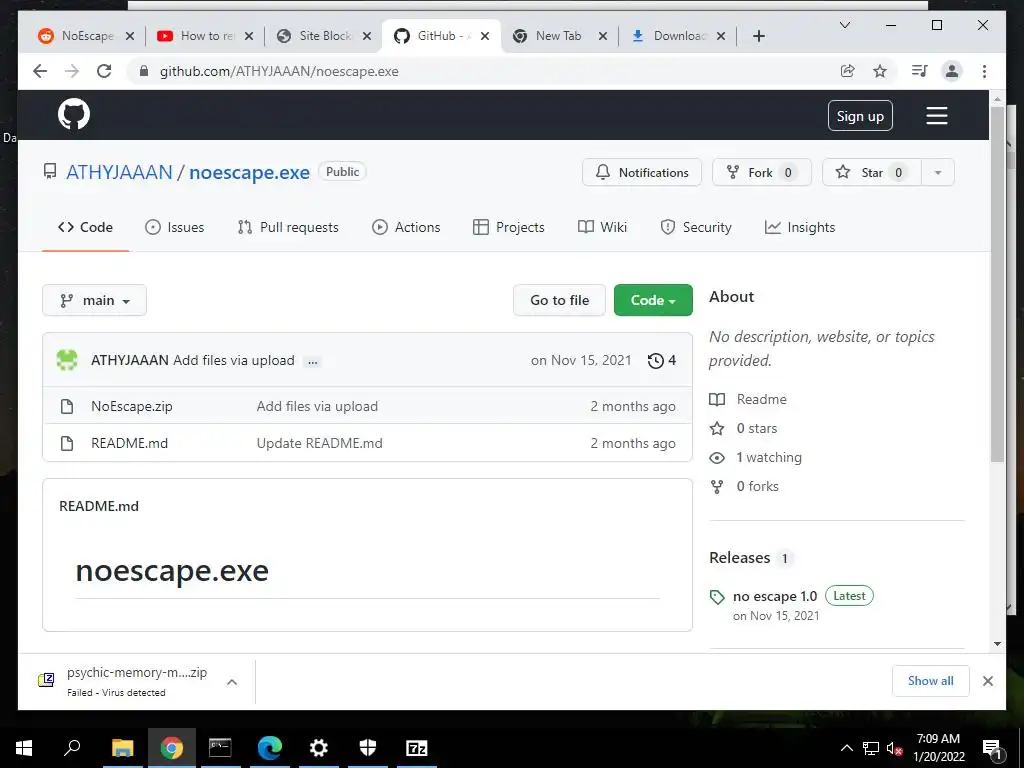Reload the GitHub page

point(104,71)
